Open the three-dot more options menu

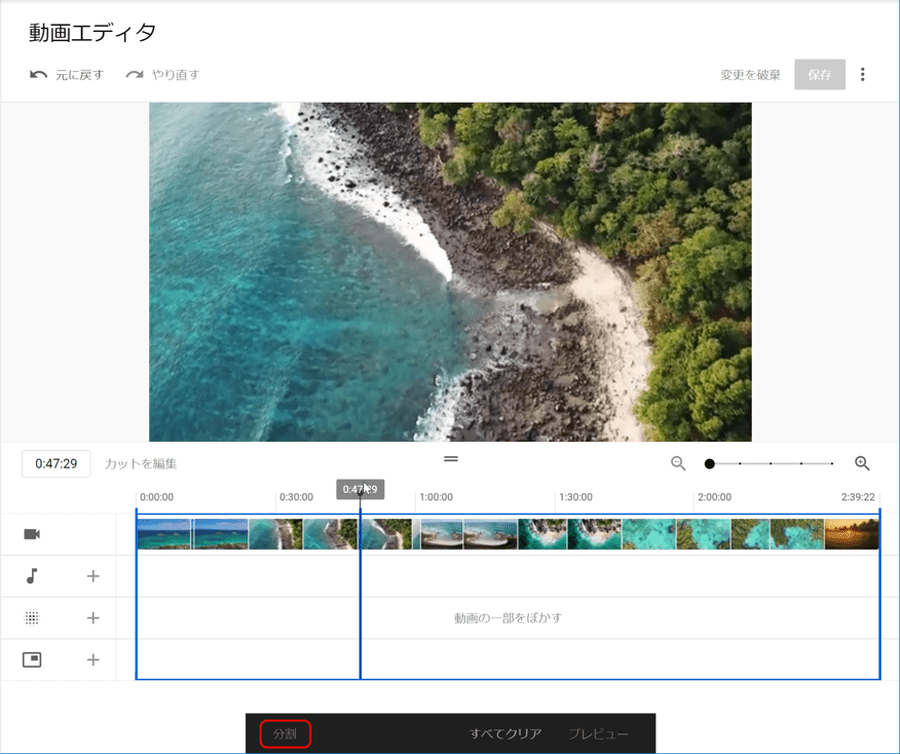point(863,75)
